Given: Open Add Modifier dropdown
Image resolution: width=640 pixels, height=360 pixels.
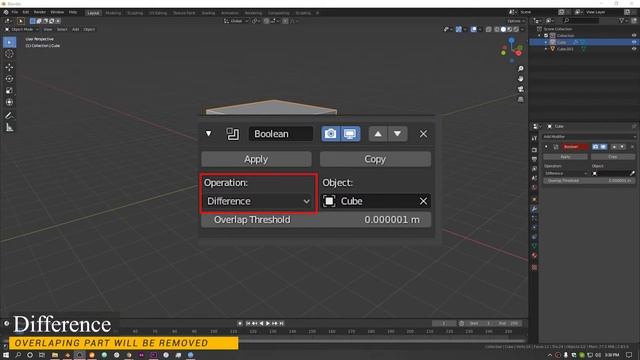Looking at the screenshot, I should pos(589,137).
